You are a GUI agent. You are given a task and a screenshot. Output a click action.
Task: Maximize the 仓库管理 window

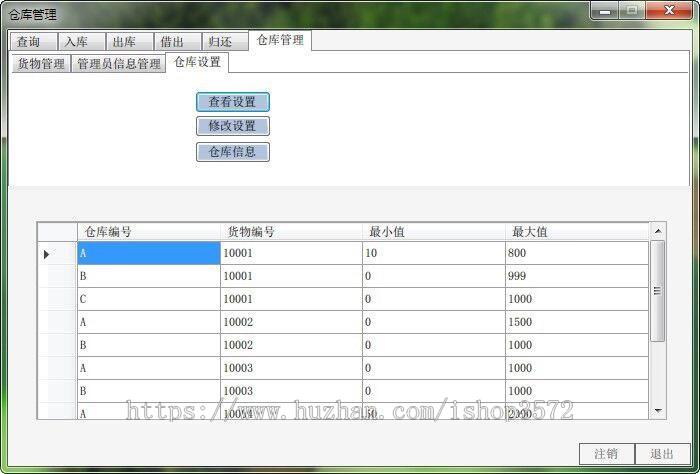631,11
